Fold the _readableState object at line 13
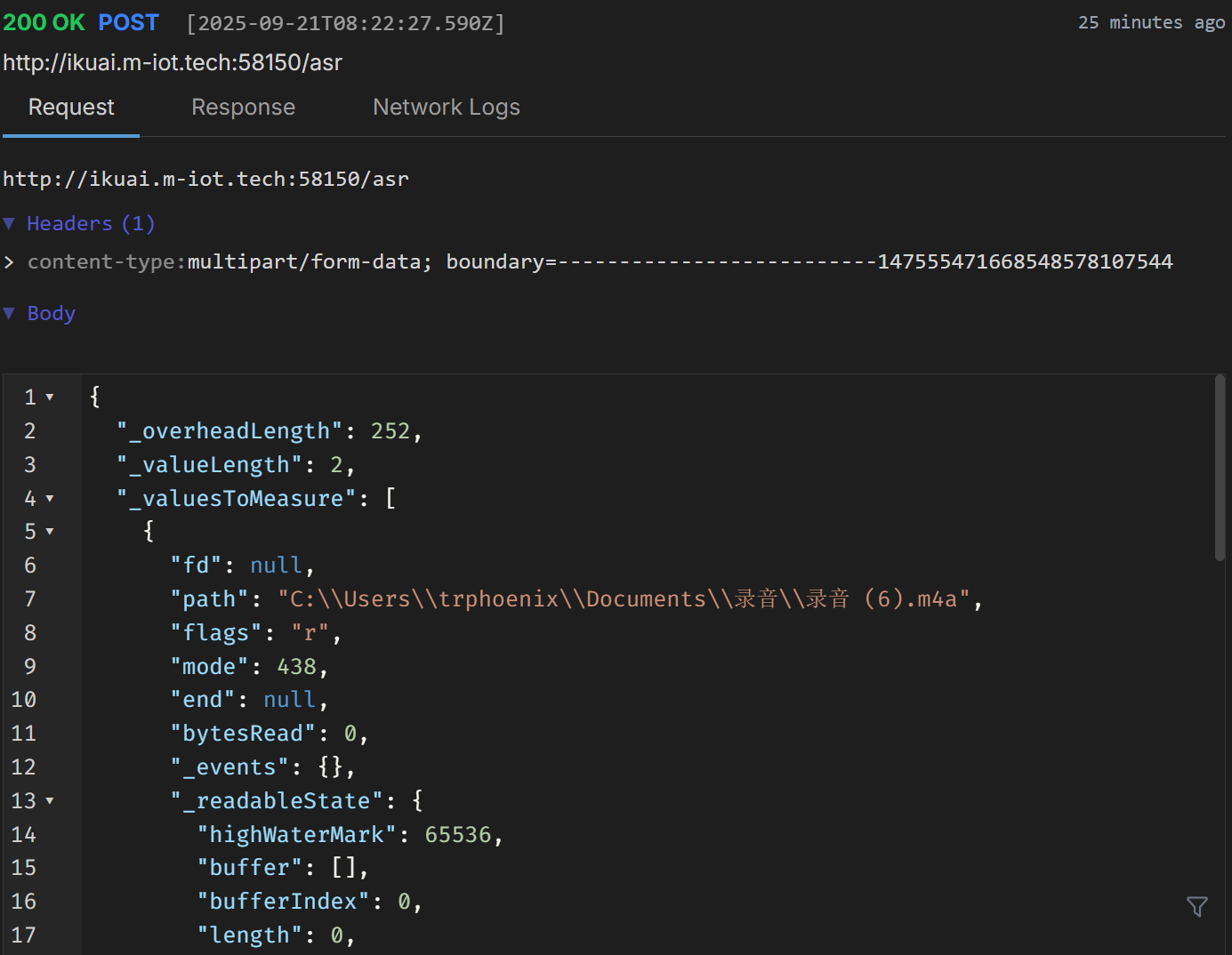The width and height of the screenshot is (1232, 955). [50, 801]
